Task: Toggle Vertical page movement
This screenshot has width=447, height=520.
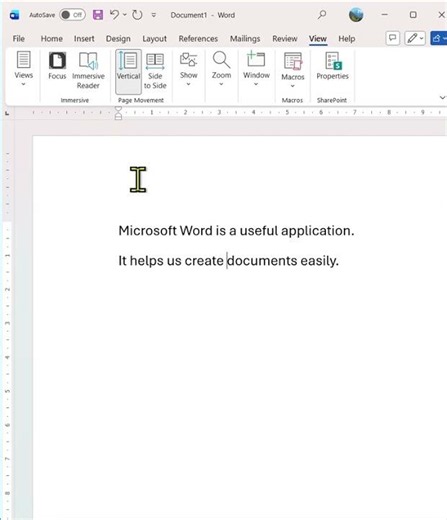Action: tap(128, 72)
